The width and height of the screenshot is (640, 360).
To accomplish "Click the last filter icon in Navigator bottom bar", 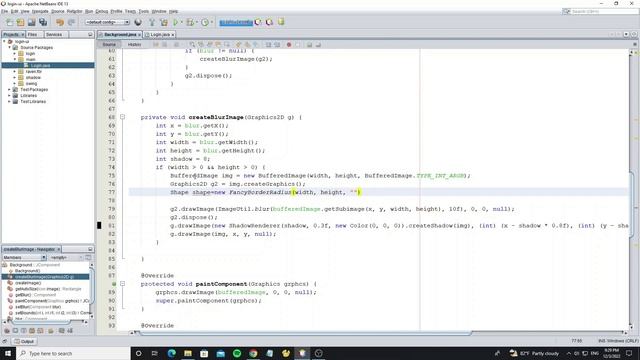I will [x=70, y=331].
